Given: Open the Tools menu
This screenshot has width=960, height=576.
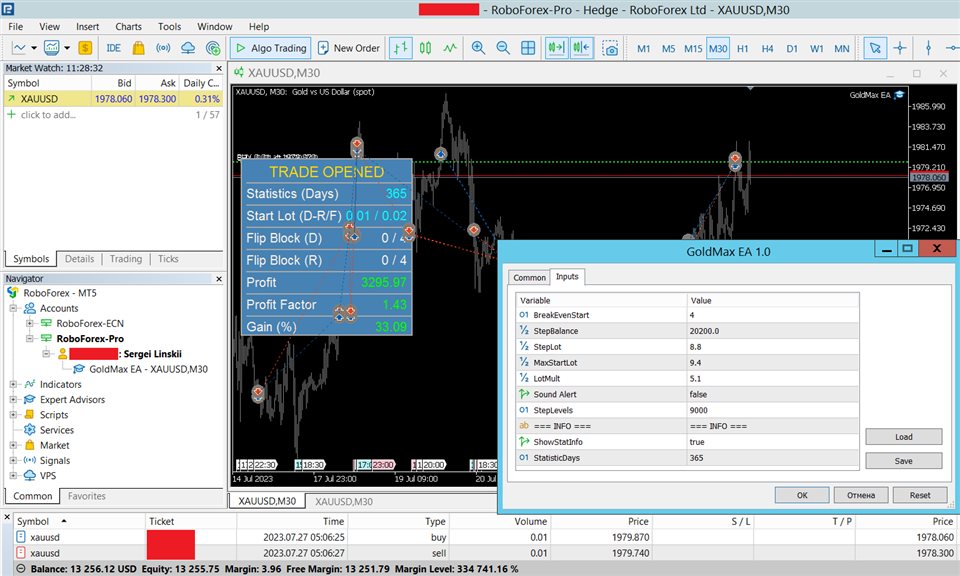Looking at the screenshot, I should pyautogui.click(x=170, y=26).
